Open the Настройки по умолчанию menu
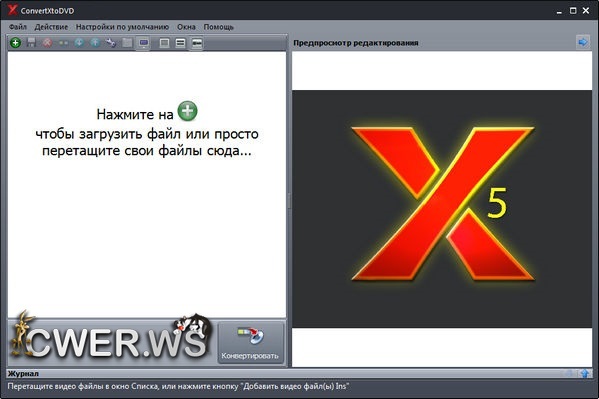Image resolution: width=599 pixels, height=399 pixels. tap(122, 27)
